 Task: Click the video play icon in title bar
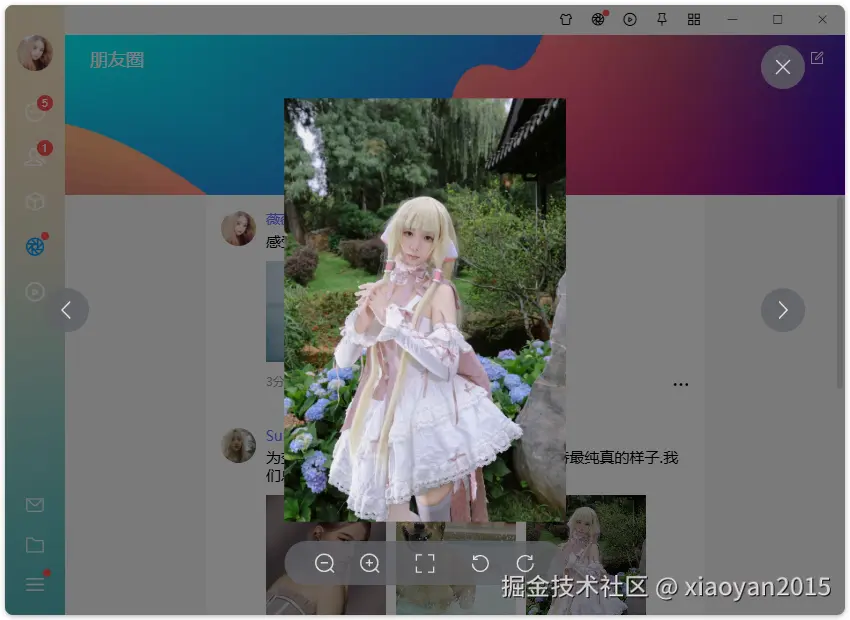click(629, 20)
